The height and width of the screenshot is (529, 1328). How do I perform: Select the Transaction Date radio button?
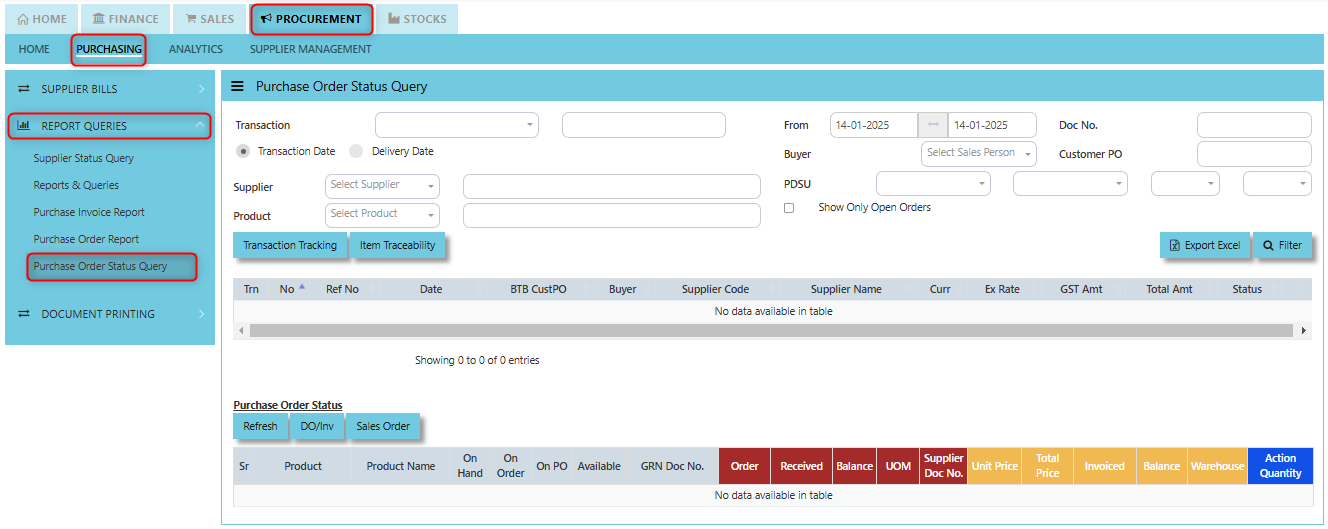243,151
